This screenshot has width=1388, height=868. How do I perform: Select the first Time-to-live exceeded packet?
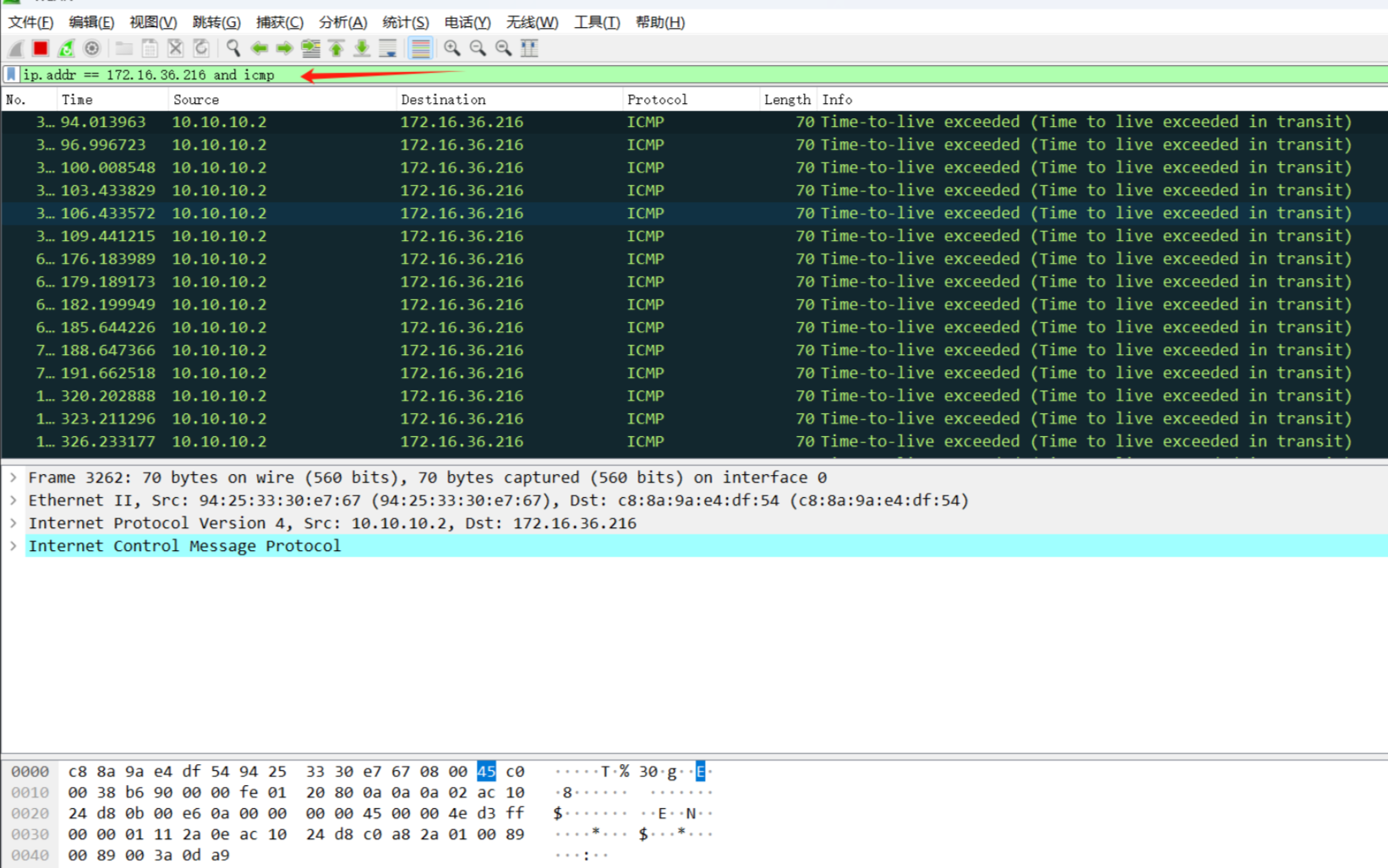[338, 121]
